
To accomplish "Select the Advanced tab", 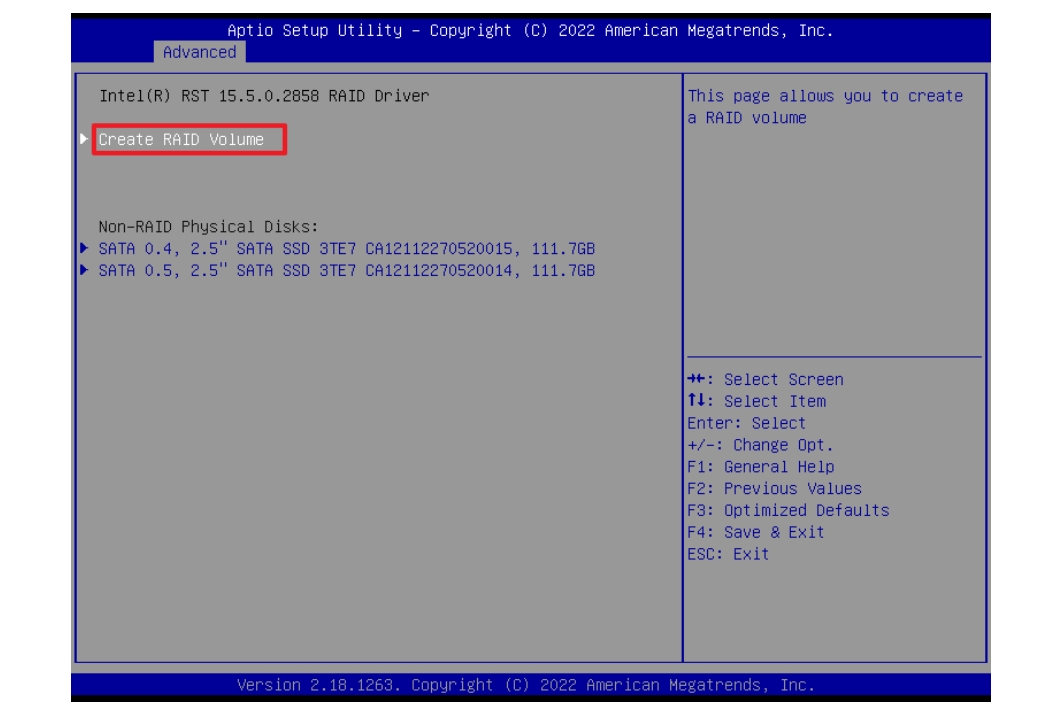I will pyautogui.click(x=200, y=52).
